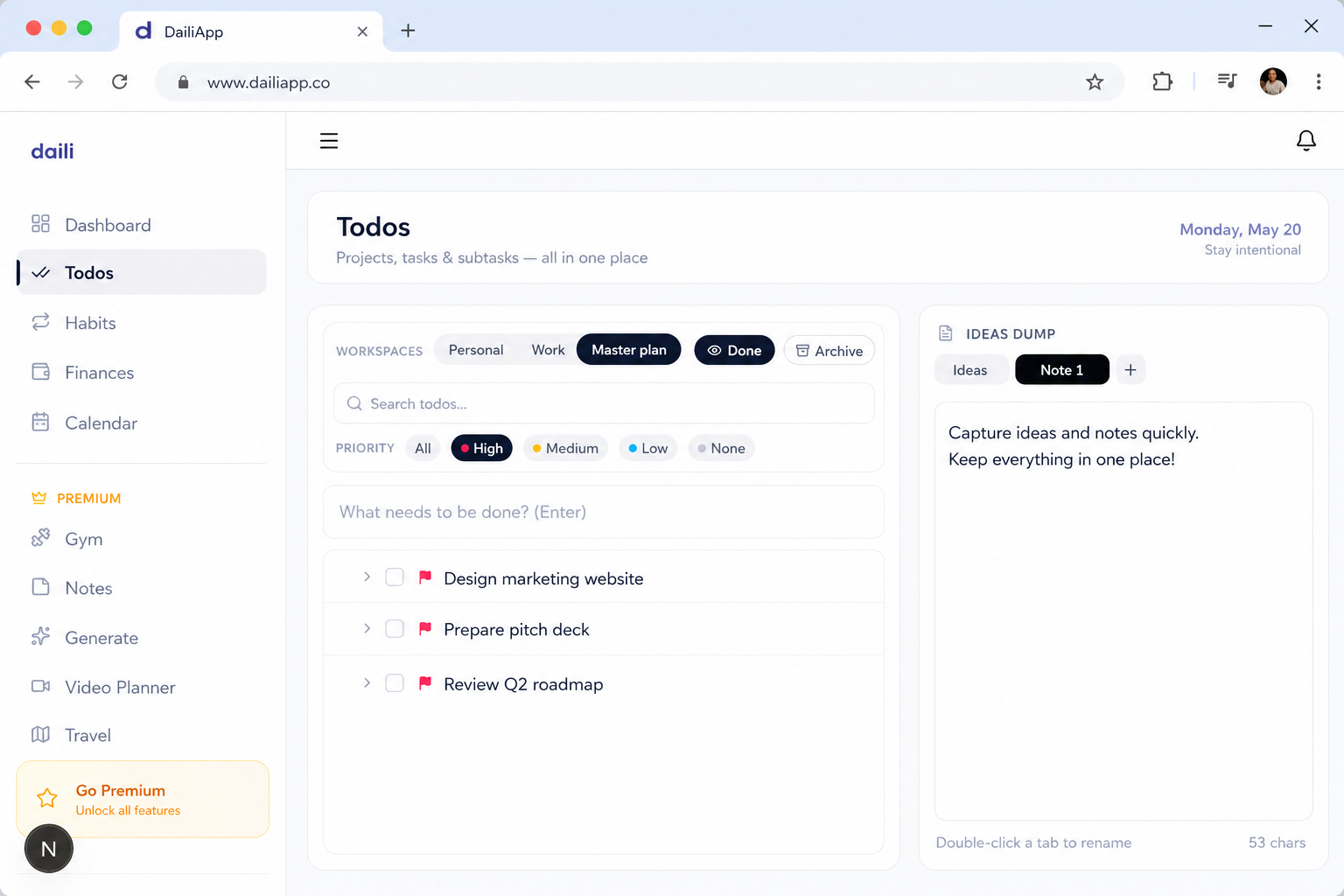Open the notifications bell icon
This screenshot has width=1344, height=896.
point(1305,141)
